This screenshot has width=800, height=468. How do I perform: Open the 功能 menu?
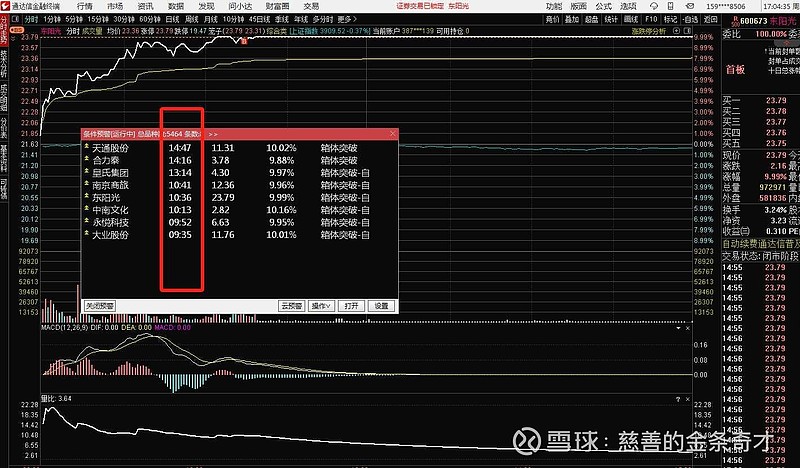(x=554, y=6)
